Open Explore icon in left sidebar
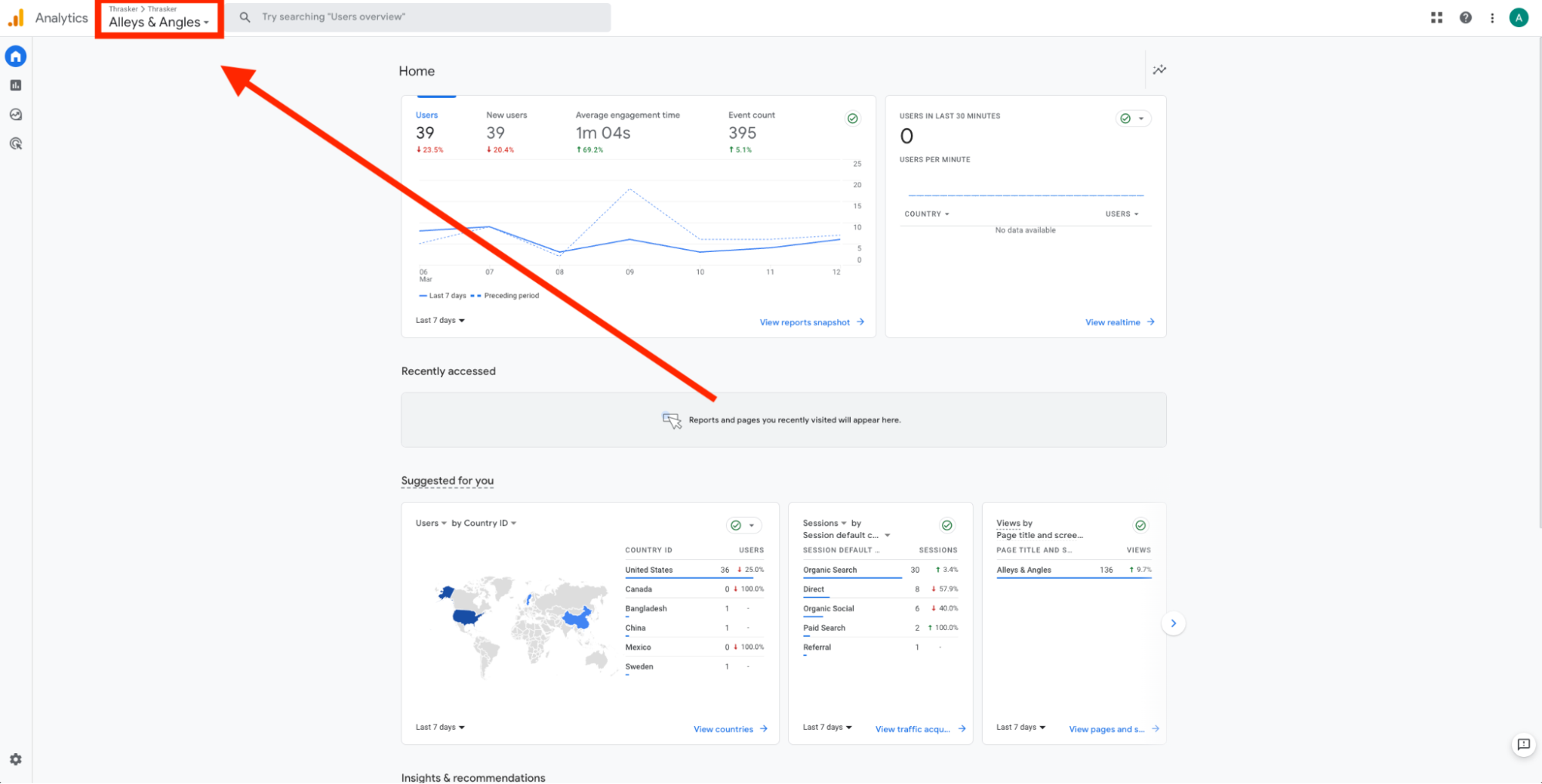 tap(15, 115)
